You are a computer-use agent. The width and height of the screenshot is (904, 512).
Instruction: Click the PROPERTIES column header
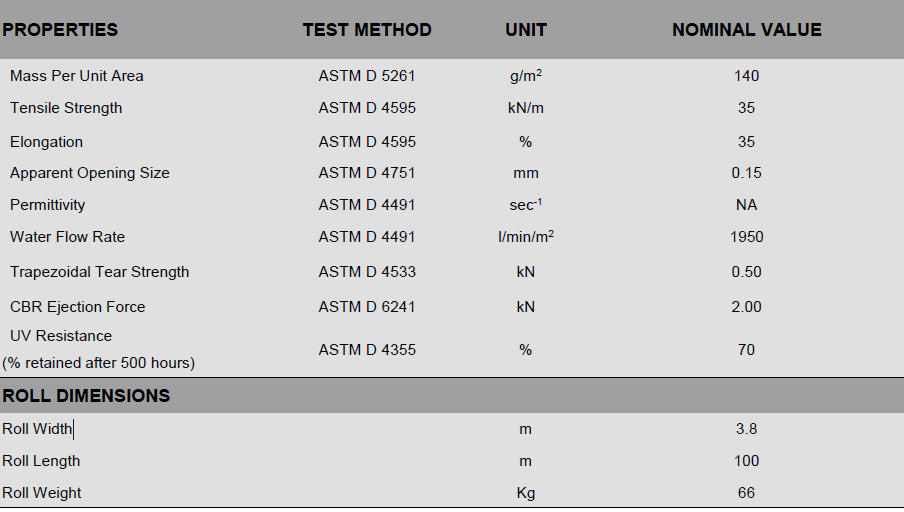tap(60, 30)
